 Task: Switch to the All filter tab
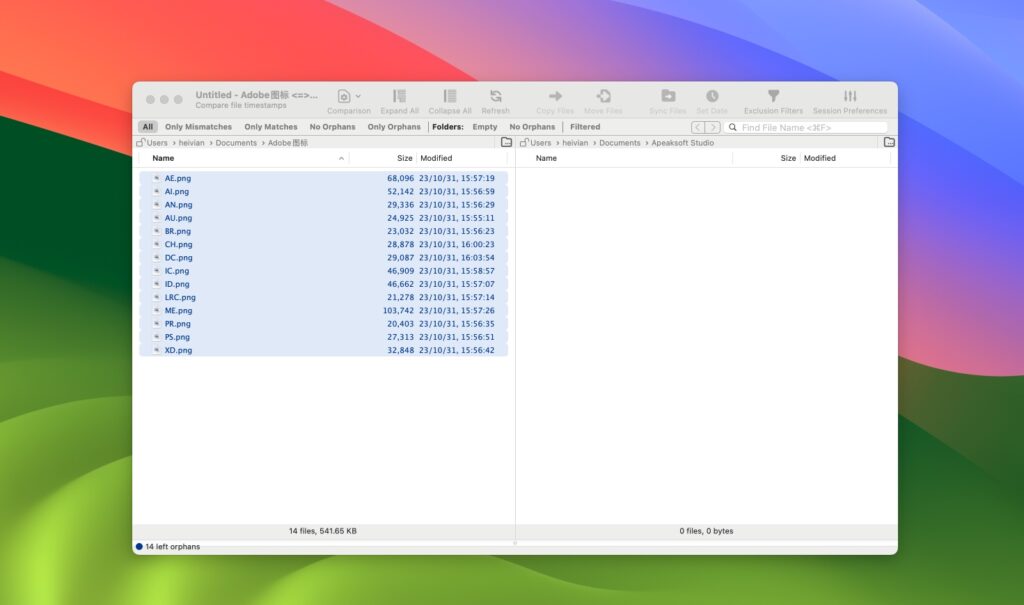coord(146,126)
